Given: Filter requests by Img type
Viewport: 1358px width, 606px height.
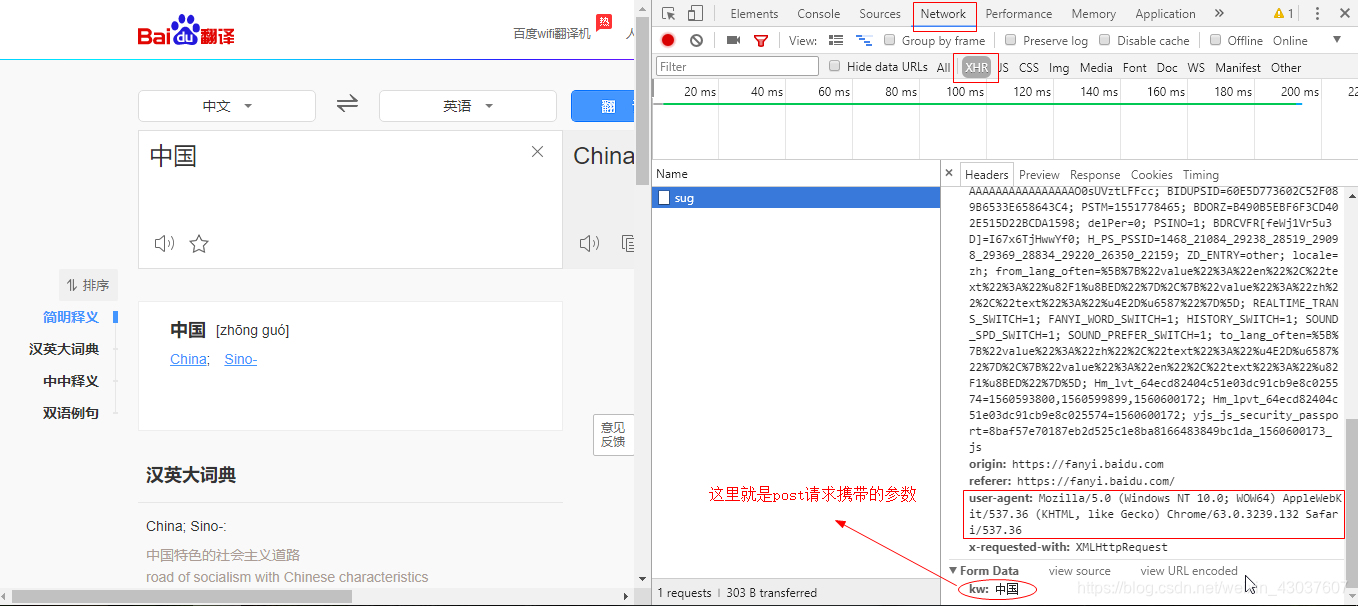Looking at the screenshot, I should (x=1059, y=67).
